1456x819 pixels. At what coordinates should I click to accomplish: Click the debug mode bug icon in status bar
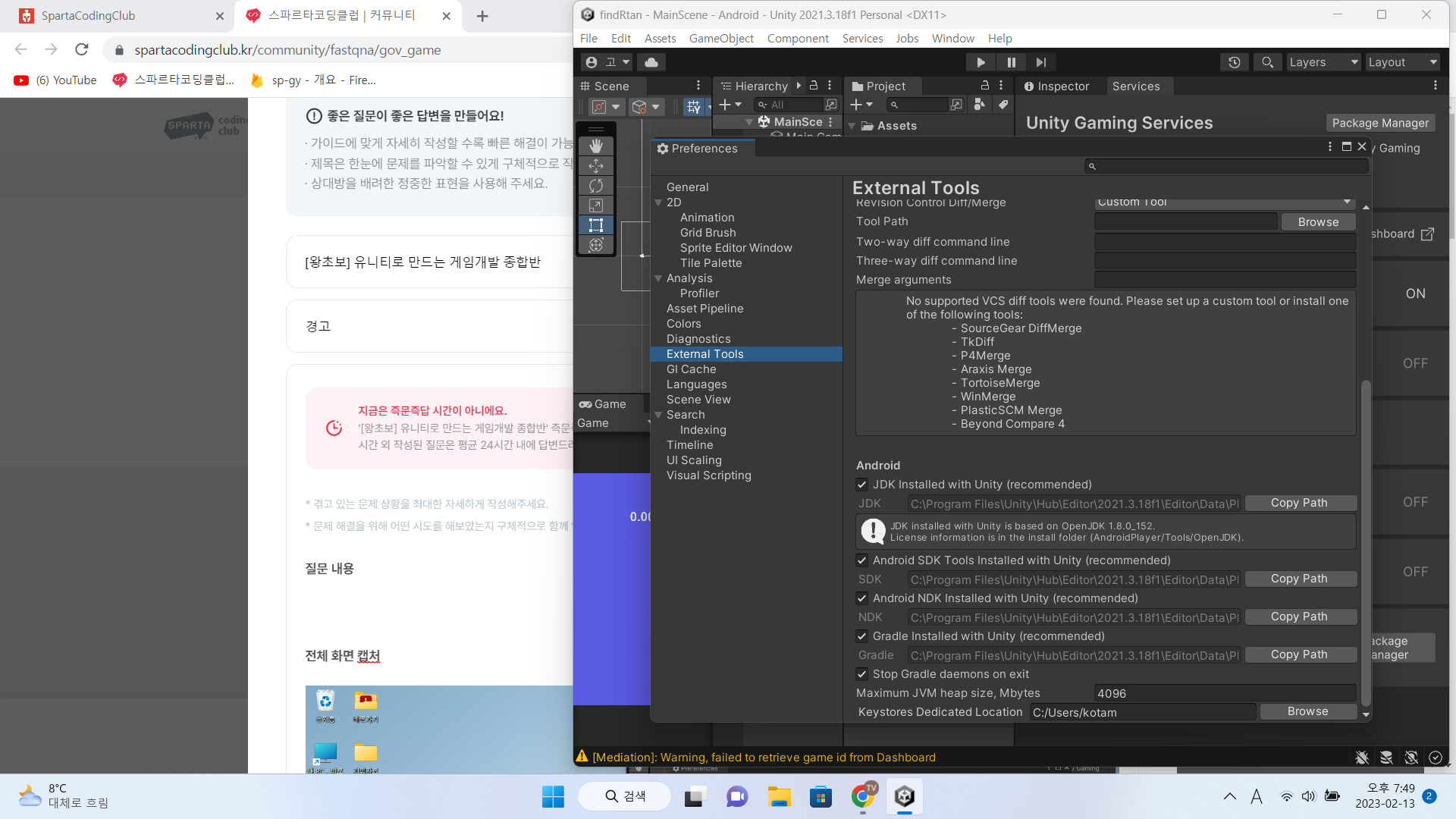tap(1362, 757)
